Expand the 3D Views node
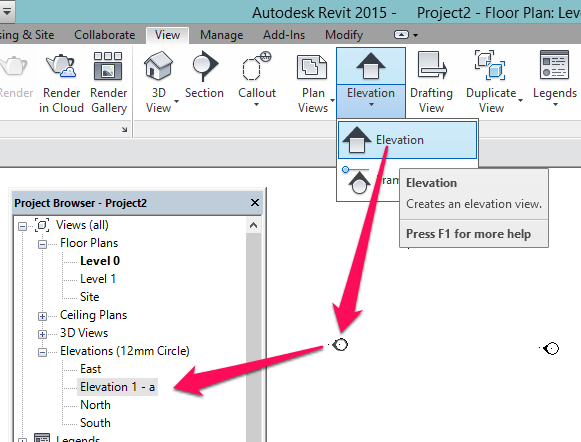The height and width of the screenshot is (442, 581). 42,334
